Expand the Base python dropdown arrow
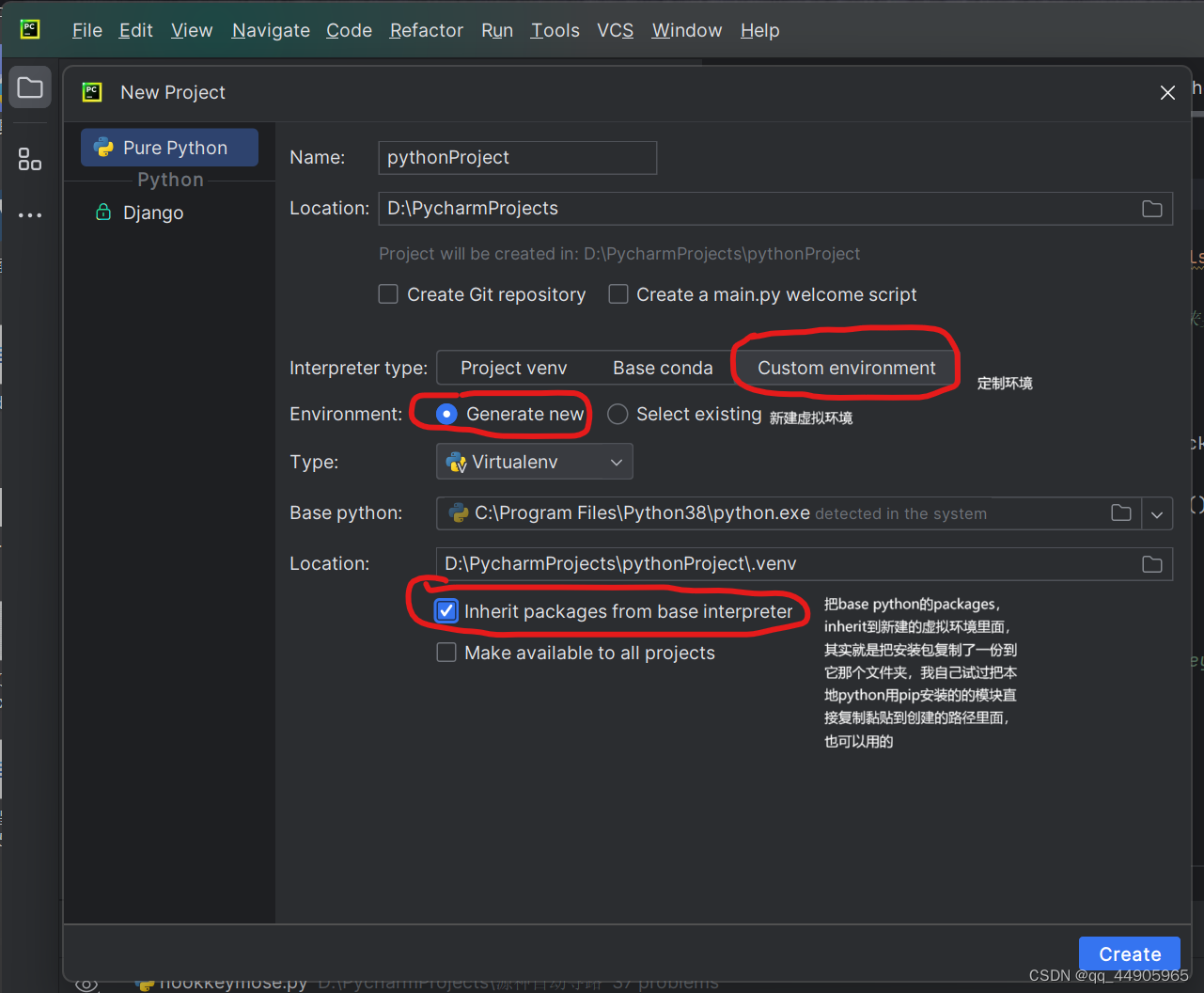This screenshot has height=993, width=1204. pyautogui.click(x=1157, y=513)
